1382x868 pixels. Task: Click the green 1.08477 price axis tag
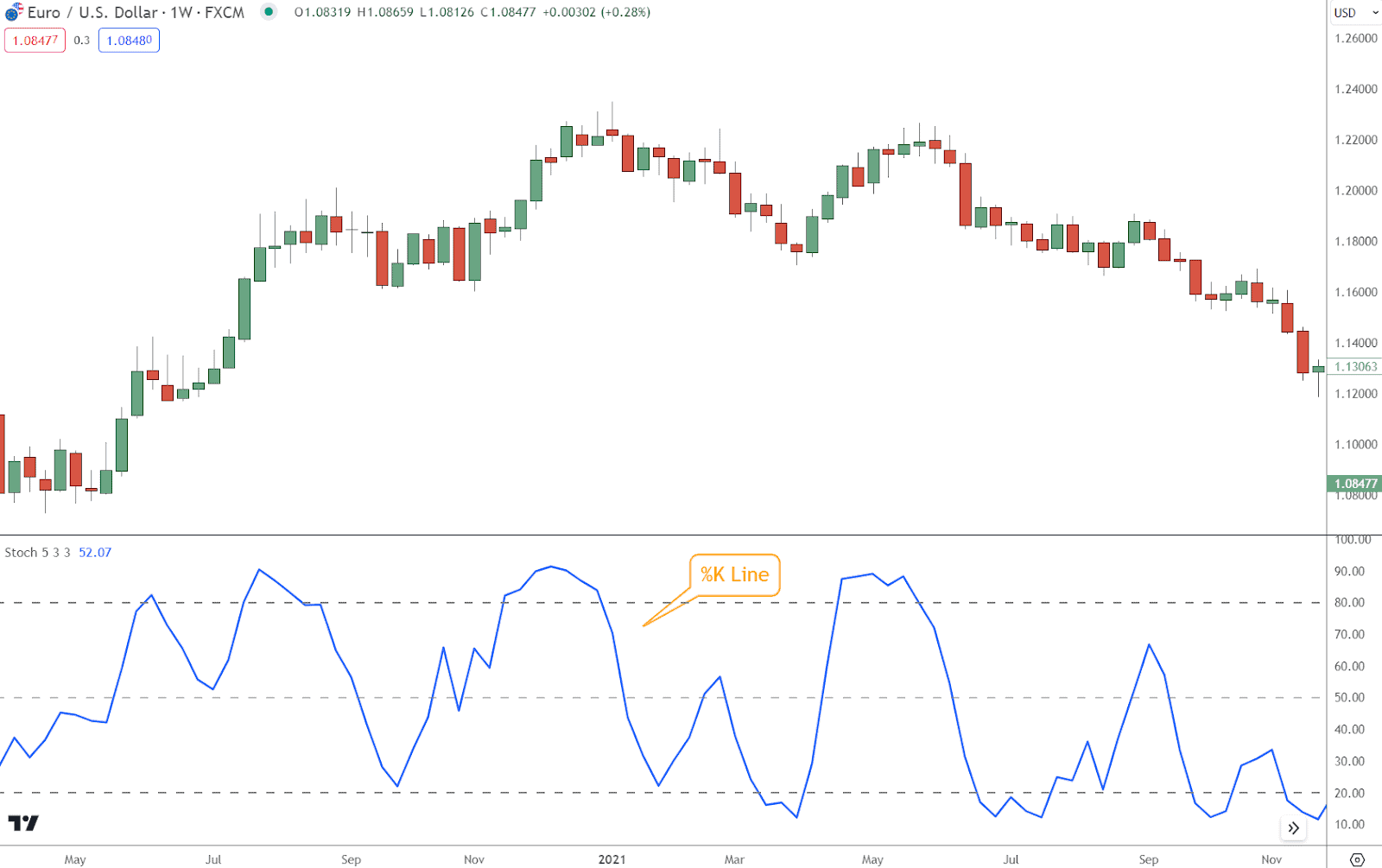coord(1354,484)
